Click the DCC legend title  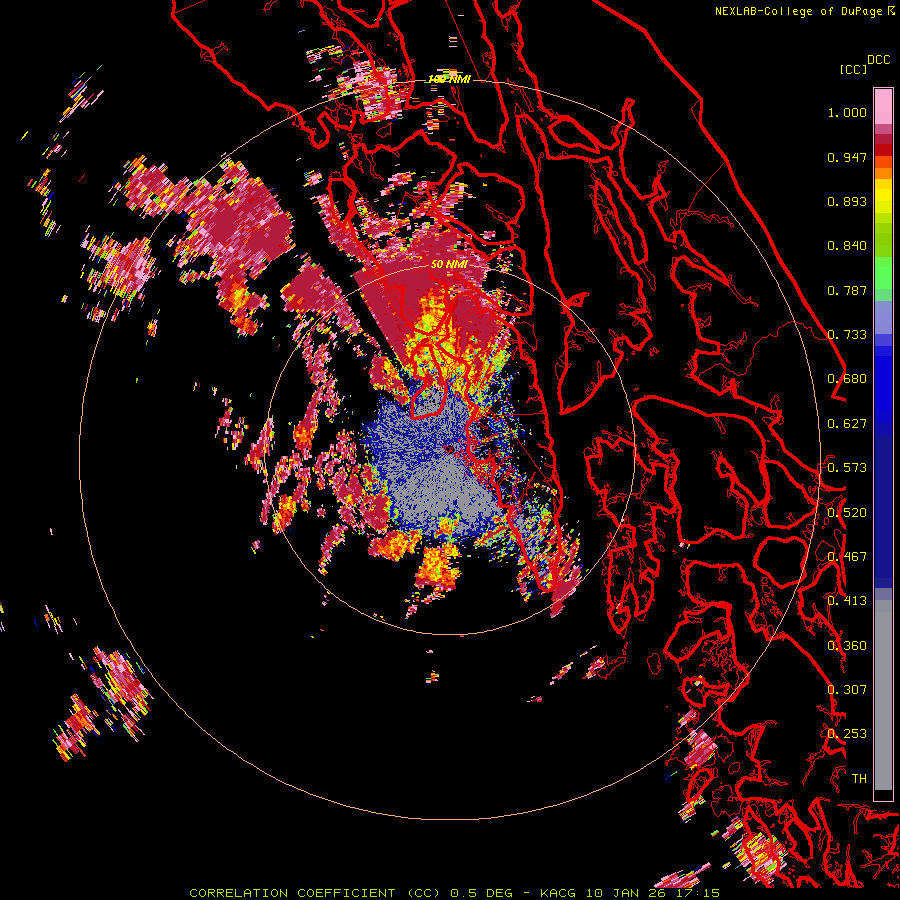878,59
